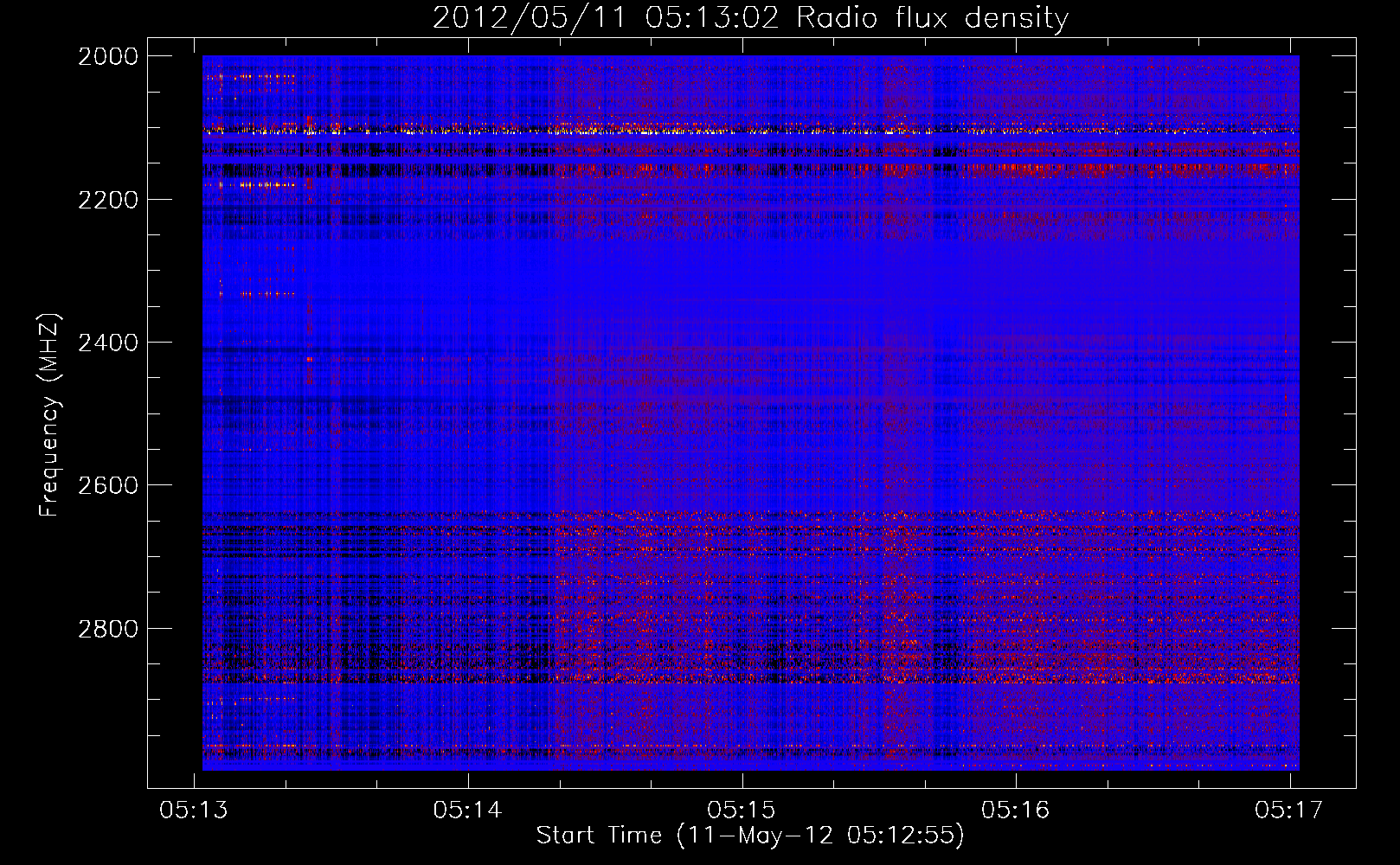The width and height of the screenshot is (1400, 865).
Task: Click the 05:16 time tick label
Action: (1016, 810)
